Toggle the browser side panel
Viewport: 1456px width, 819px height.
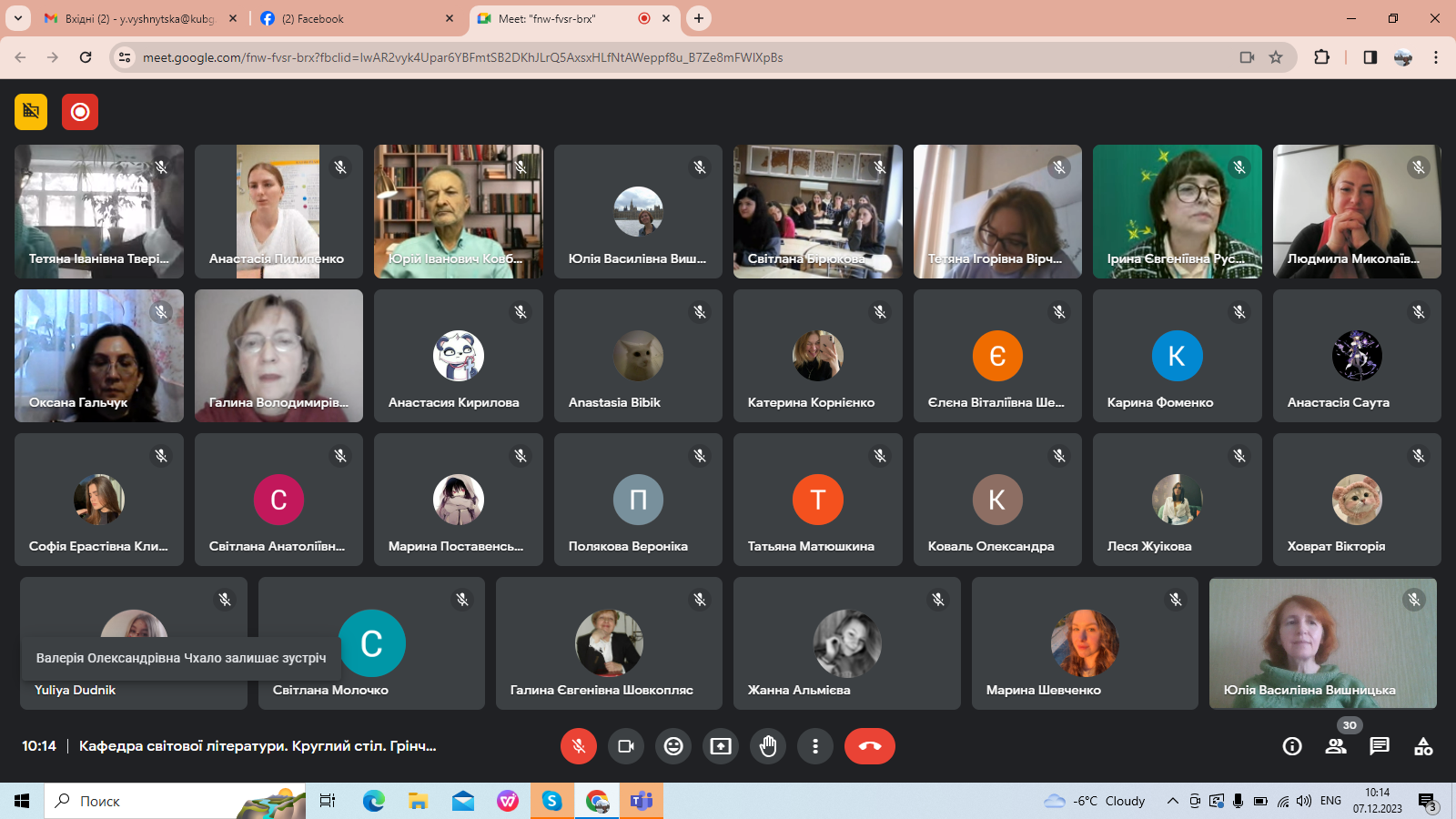pos(1370,57)
